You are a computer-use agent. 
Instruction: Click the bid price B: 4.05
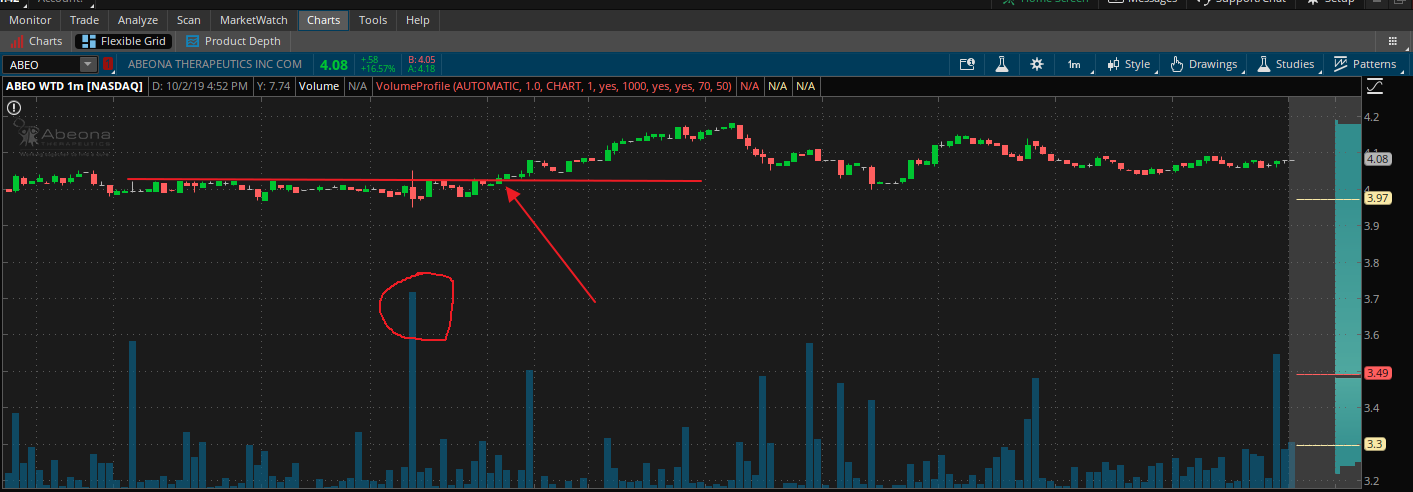421,60
